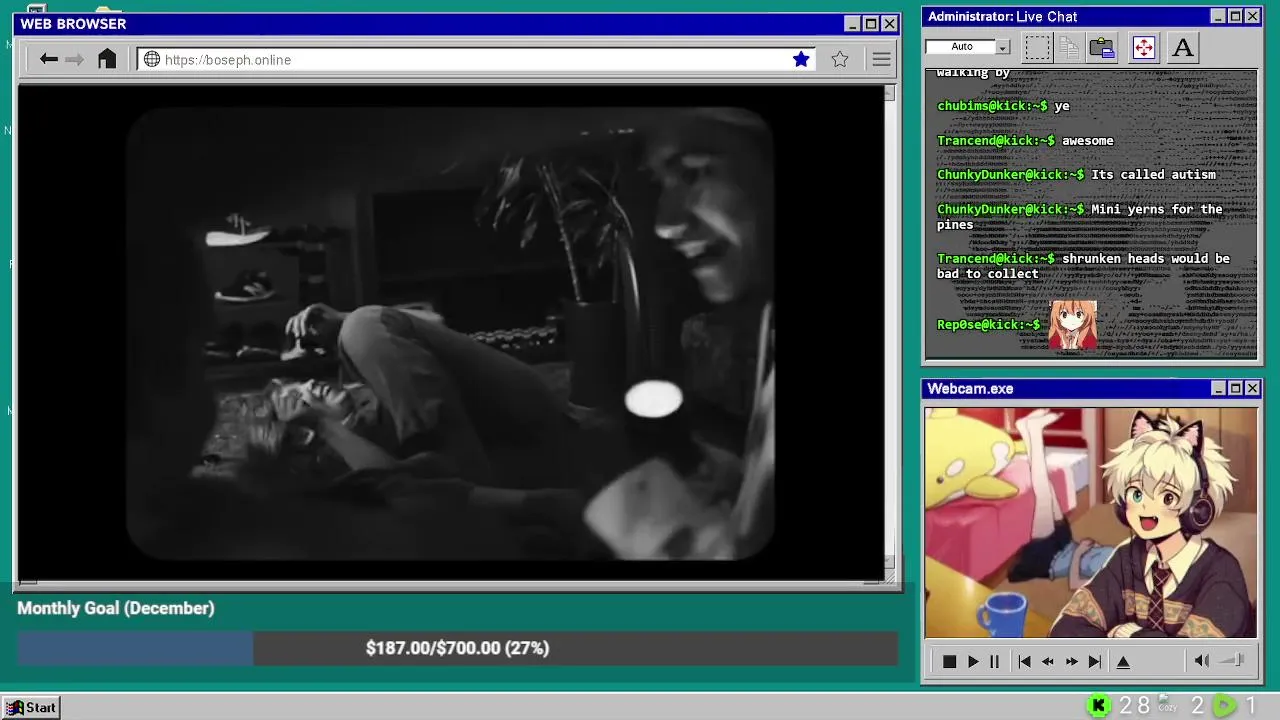Maximize the Web Browser window
This screenshot has width=1280, height=720.
[x=871, y=24]
